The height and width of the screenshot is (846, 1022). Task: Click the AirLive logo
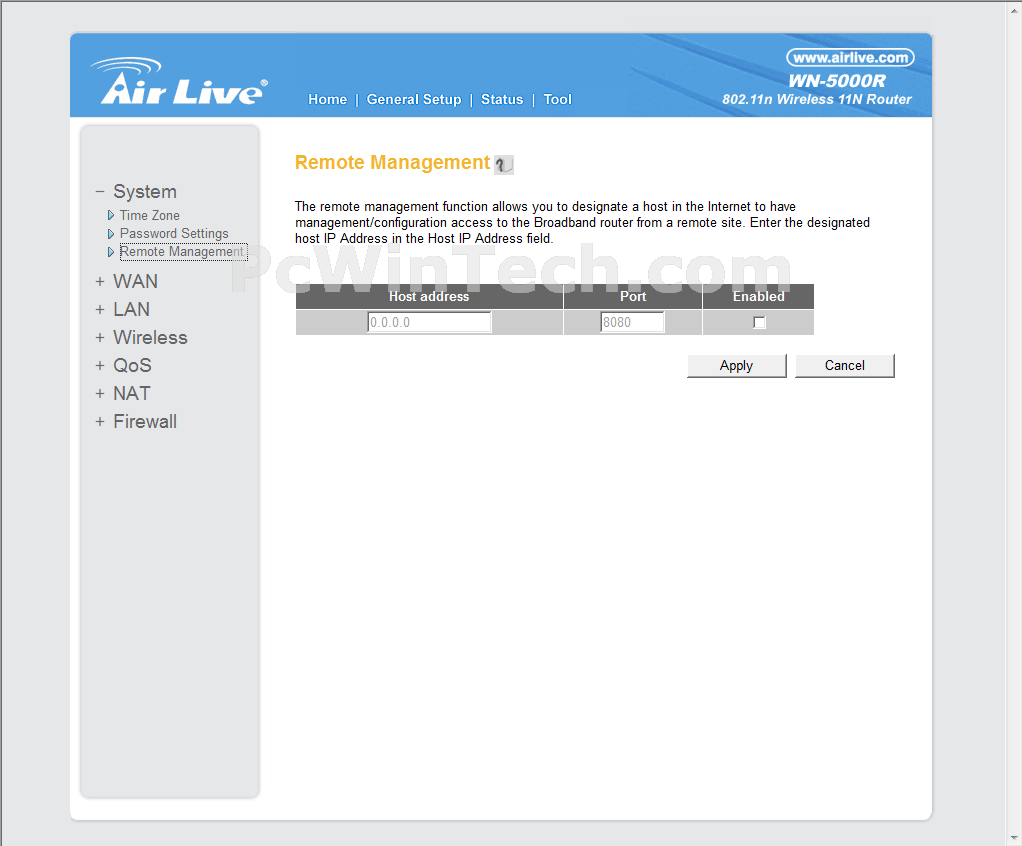coord(179,81)
